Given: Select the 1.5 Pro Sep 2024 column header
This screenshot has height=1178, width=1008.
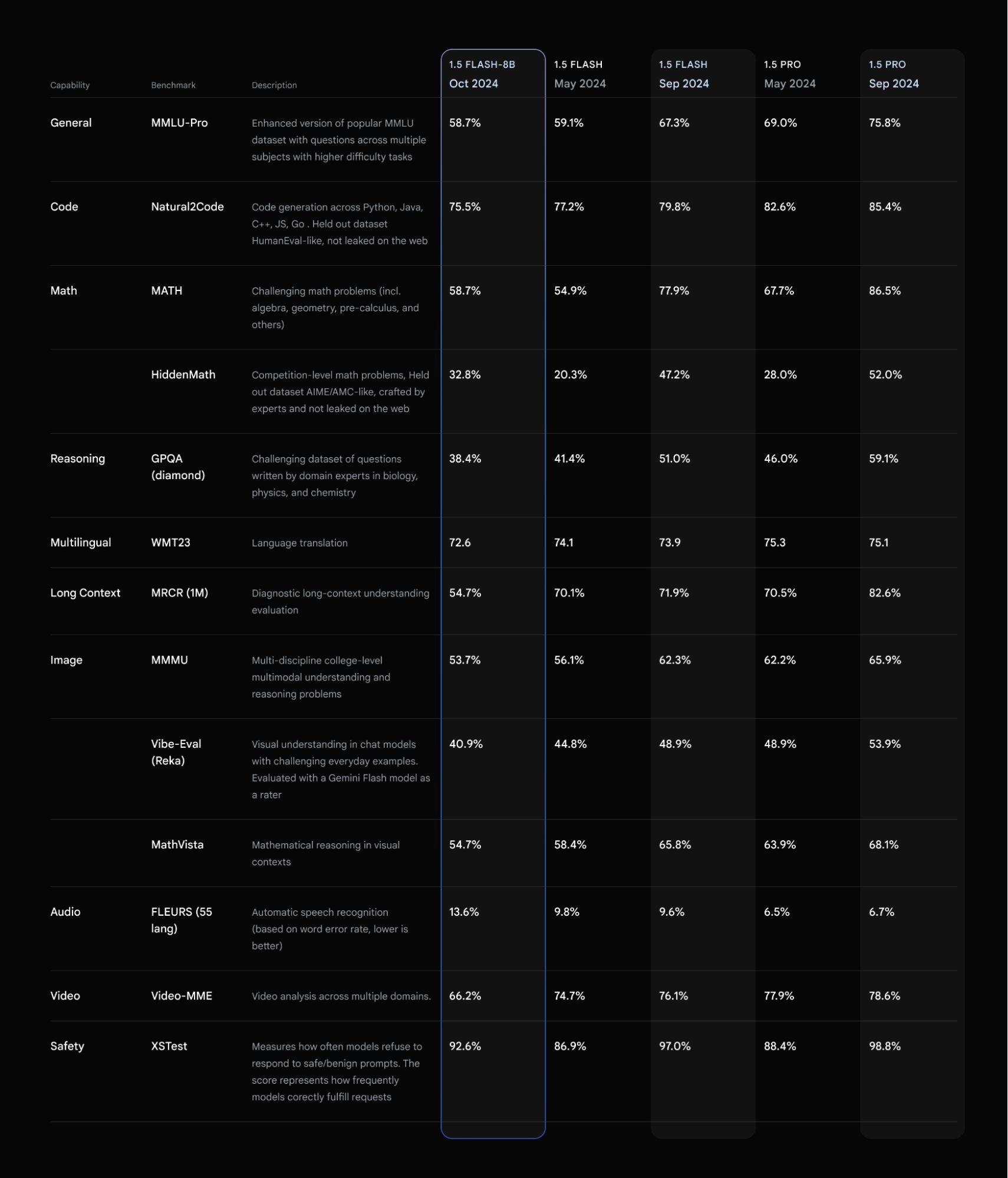Looking at the screenshot, I should coord(893,74).
